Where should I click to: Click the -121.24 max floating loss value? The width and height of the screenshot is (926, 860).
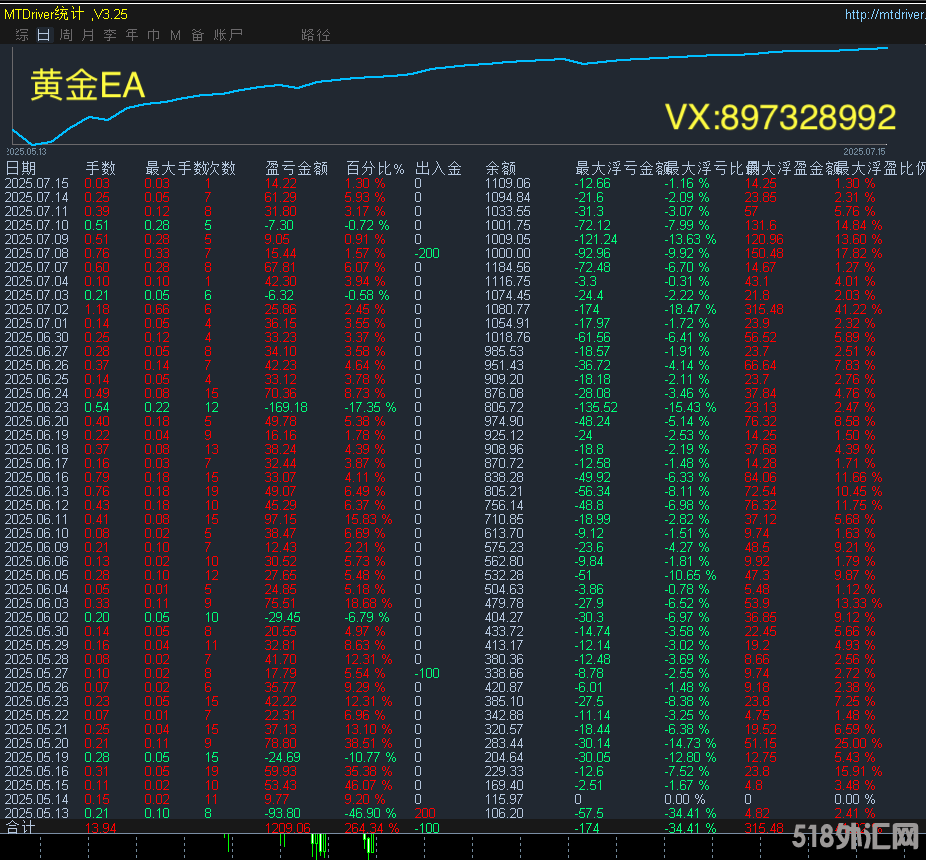tap(596, 239)
